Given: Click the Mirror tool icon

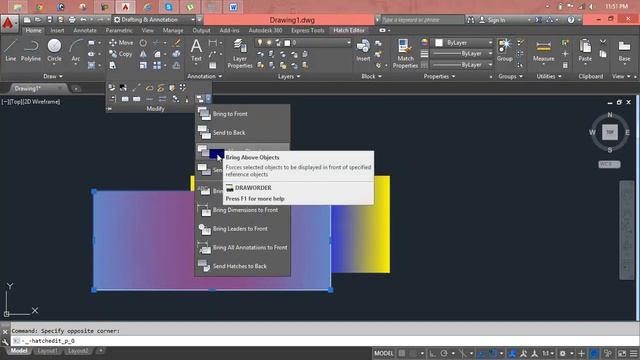Looking at the screenshot, I should 143,54.
